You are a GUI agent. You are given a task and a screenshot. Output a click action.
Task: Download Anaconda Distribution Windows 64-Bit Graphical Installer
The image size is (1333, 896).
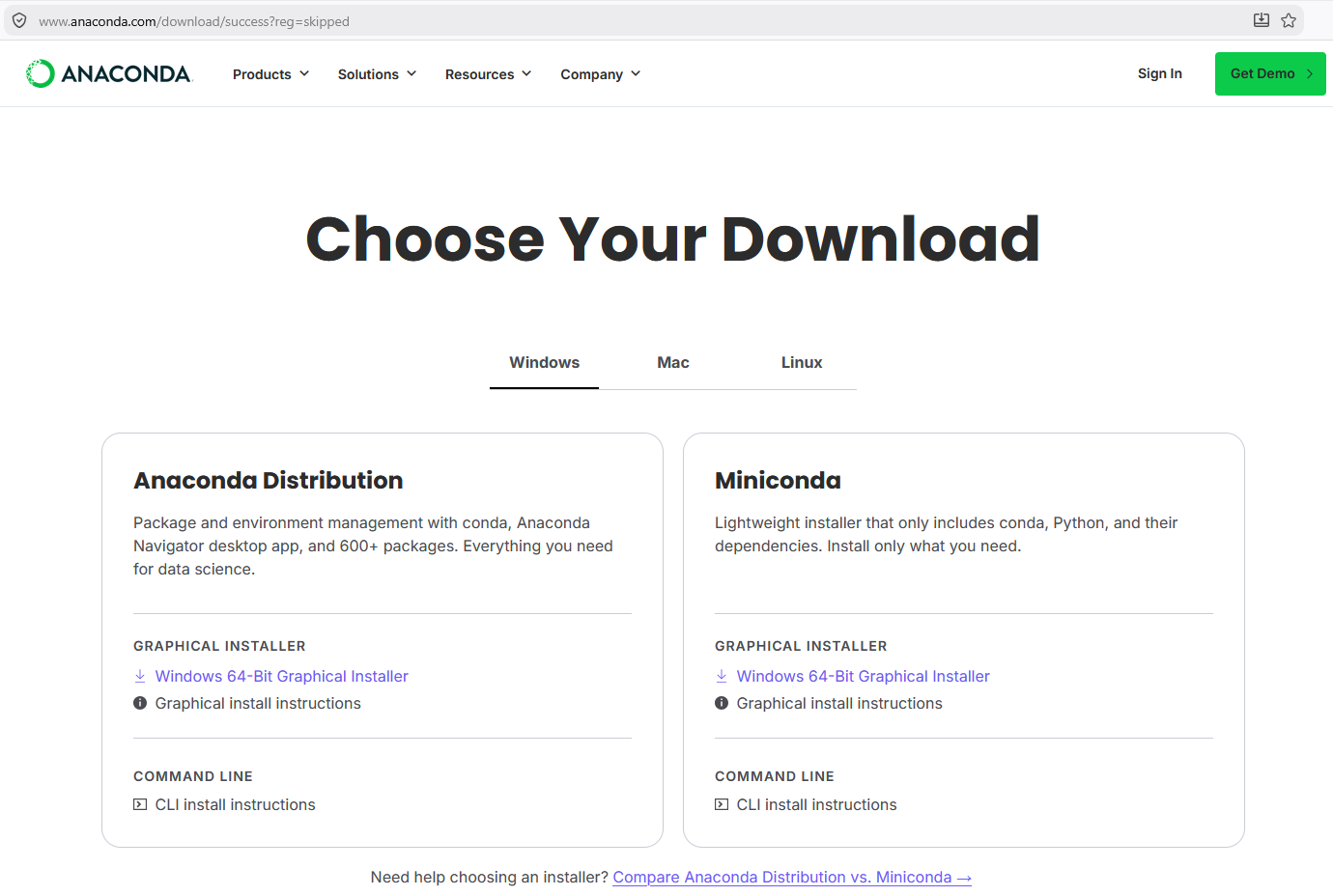coord(282,676)
